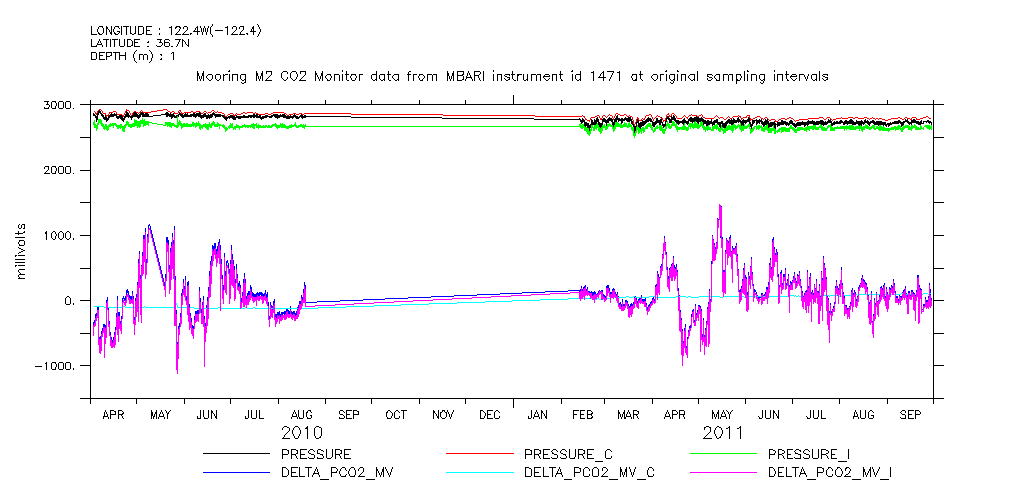Select the PRESSURE_C legend label
1009x504 pixels.
coord(568,454)
